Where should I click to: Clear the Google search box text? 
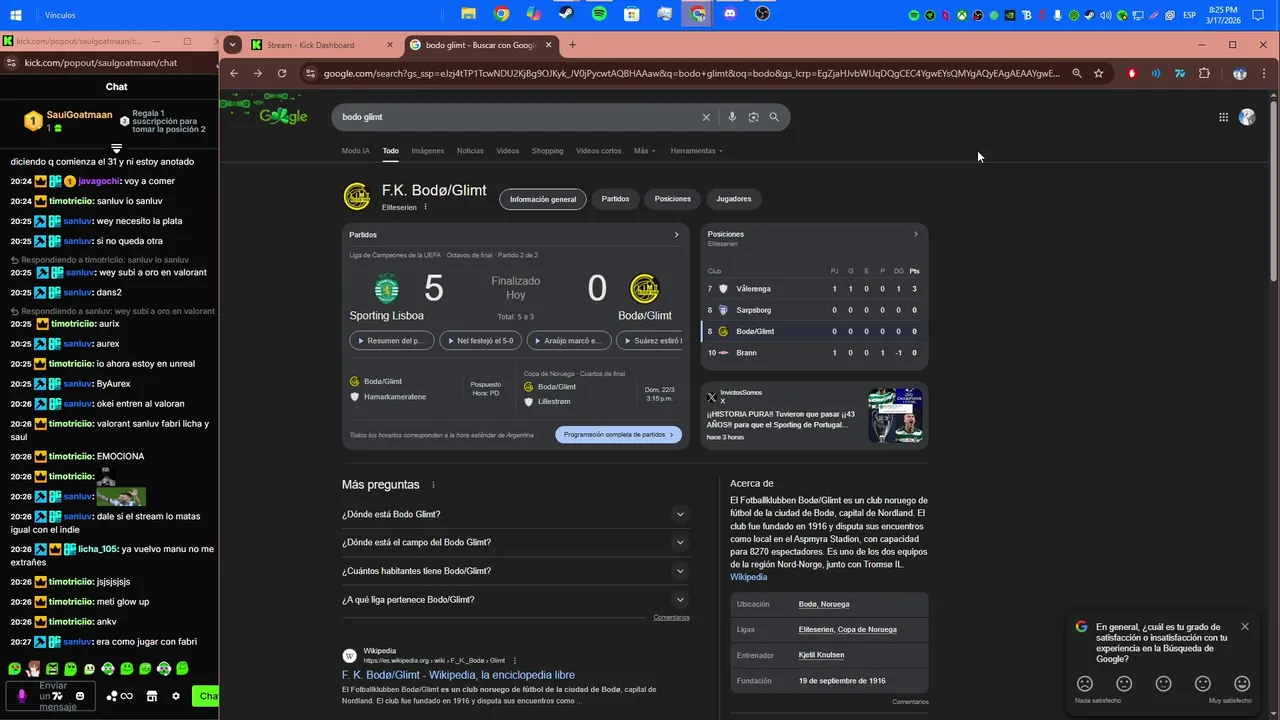706,117
